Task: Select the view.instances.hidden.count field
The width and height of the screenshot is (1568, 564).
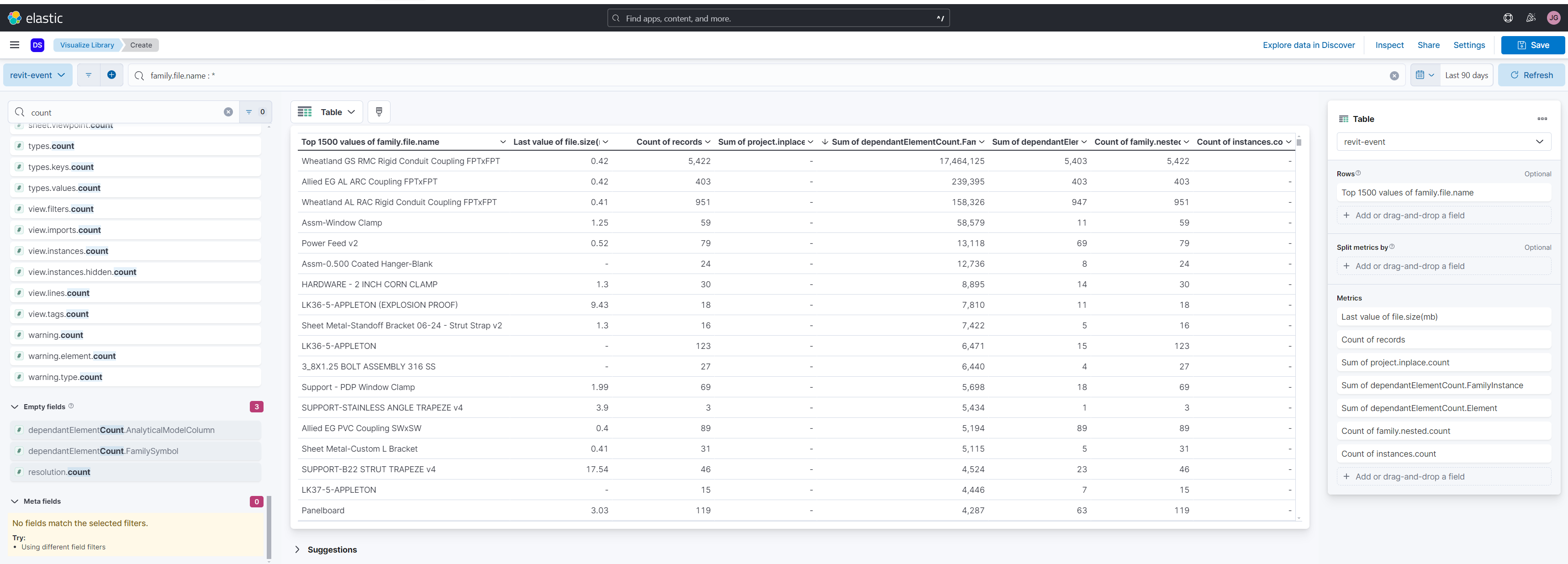Action: pos(136,272)
